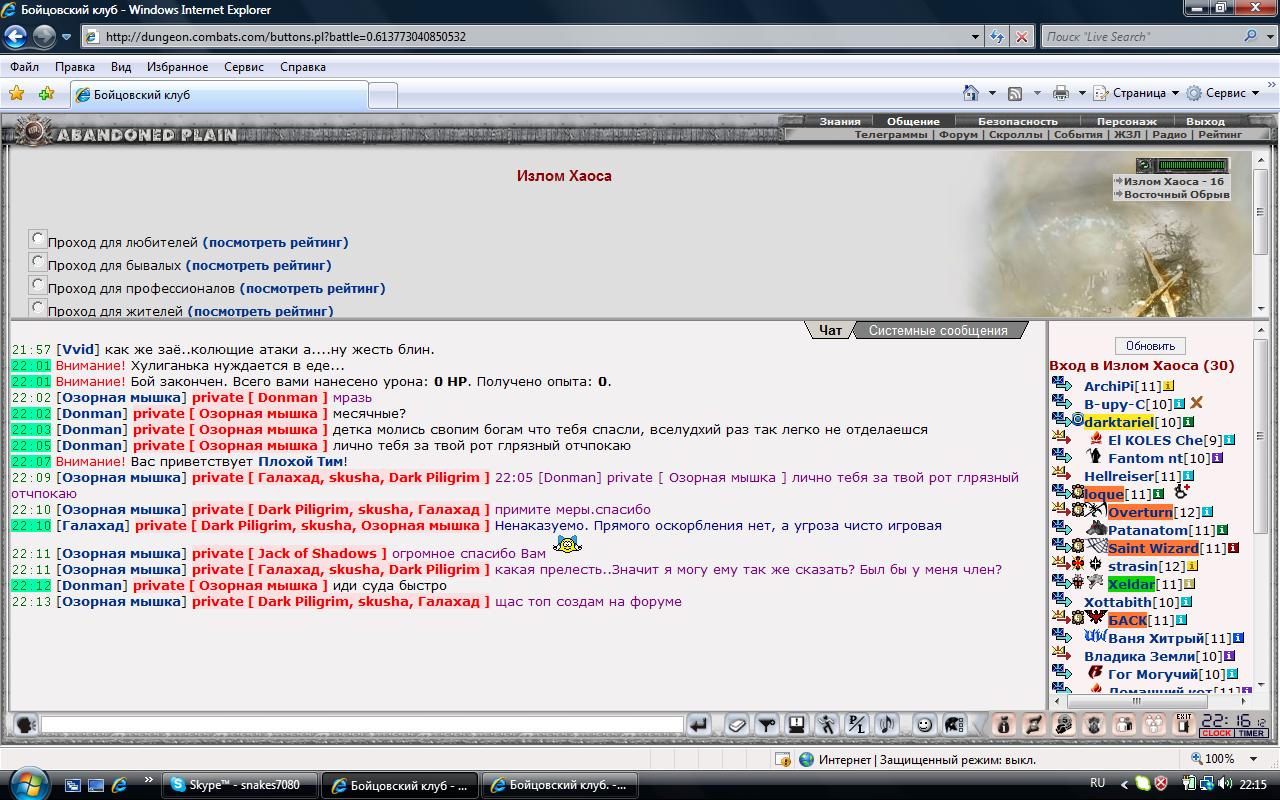Click the smiley emoticons icon in chat toolbar

[x=926, y=725]
